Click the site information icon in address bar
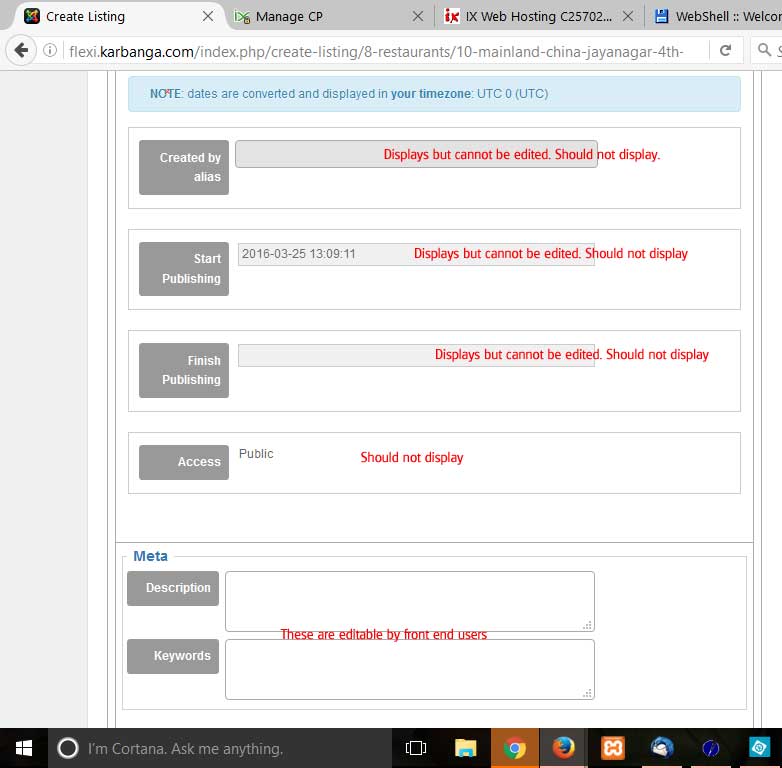The height and width of the screenshot is (768, 782). tap(50, 51)
